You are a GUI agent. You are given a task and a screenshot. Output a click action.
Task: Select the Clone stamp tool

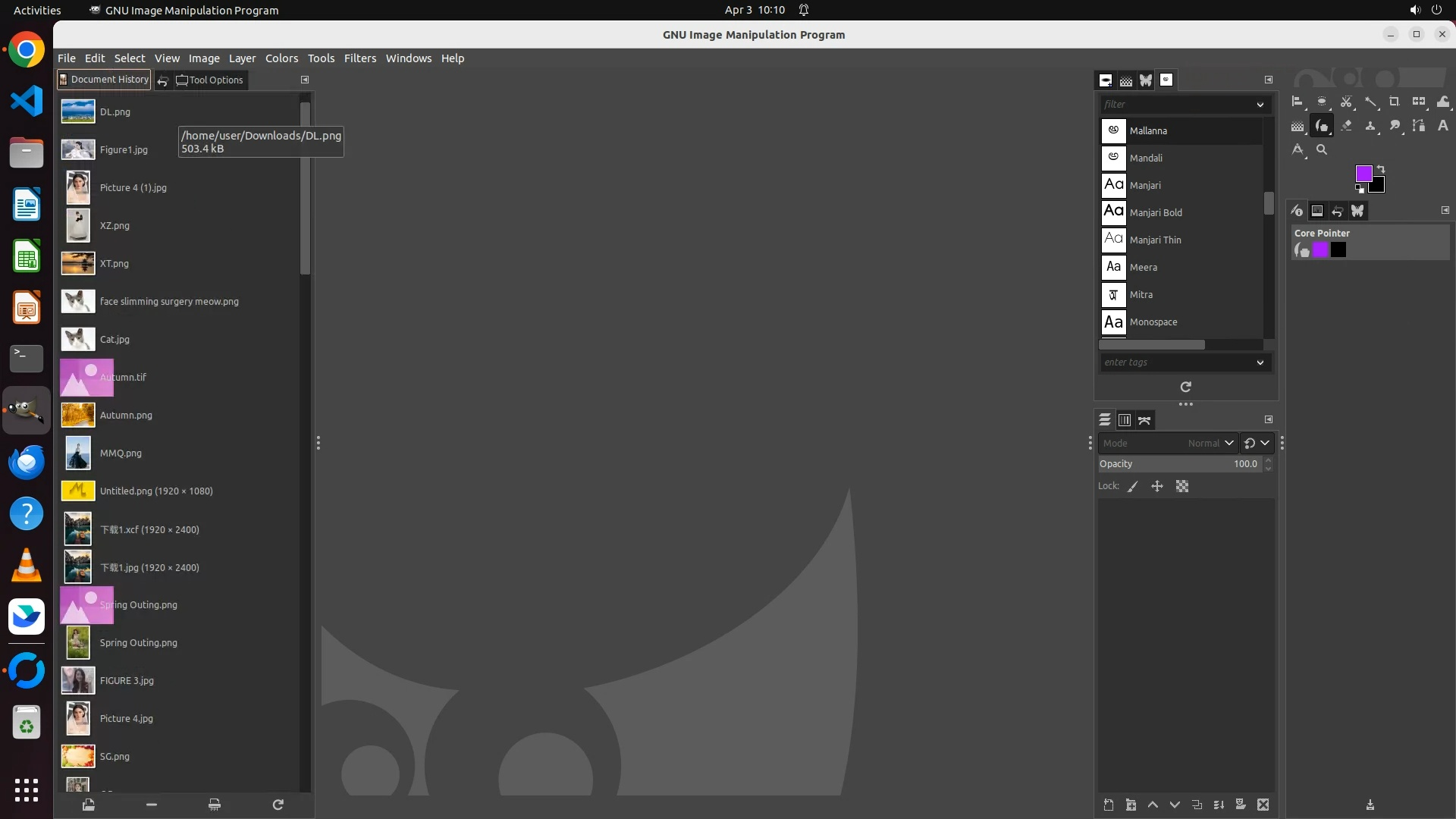(x=1370, y=126)
